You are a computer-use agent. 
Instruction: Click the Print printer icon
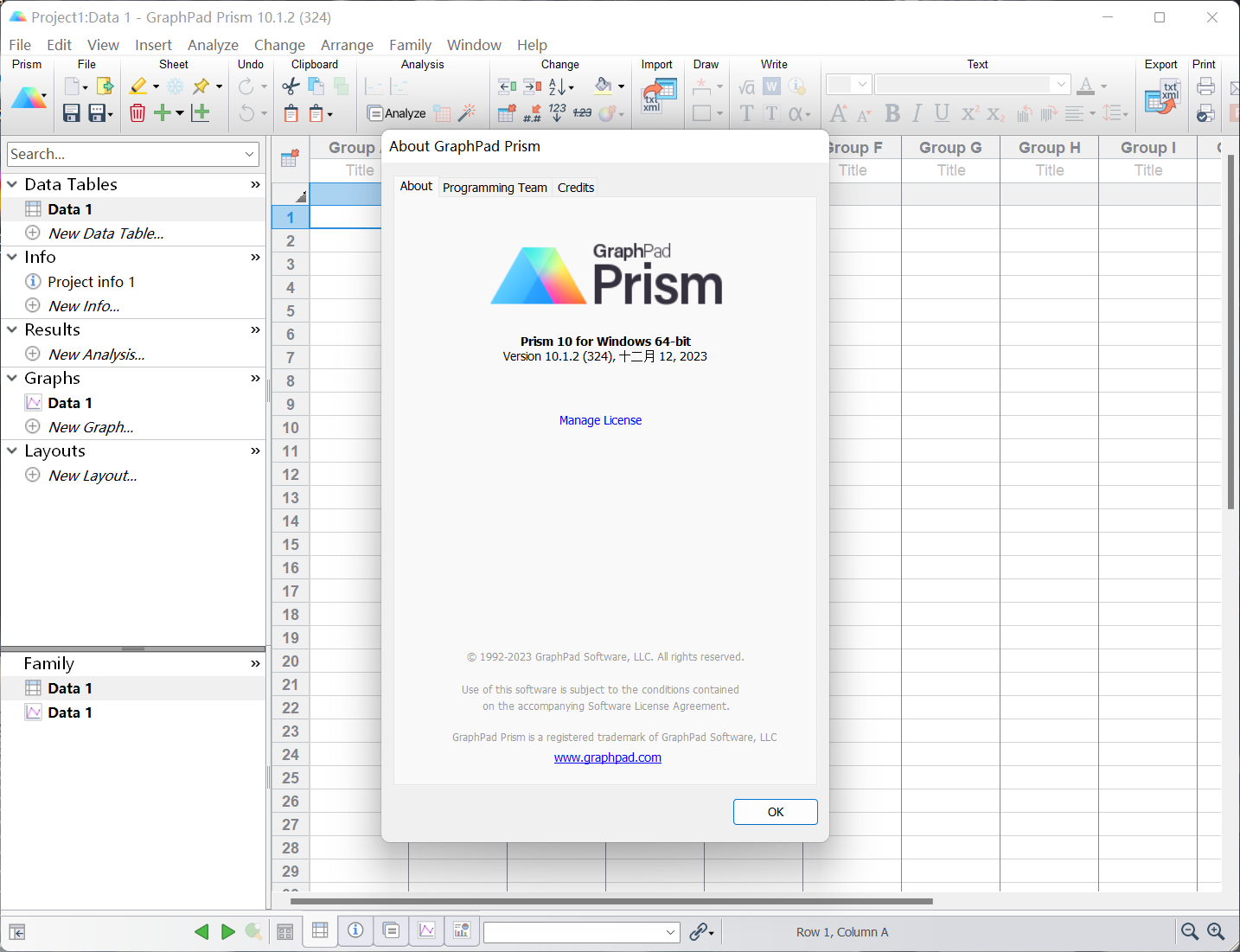coord(1205,86)
